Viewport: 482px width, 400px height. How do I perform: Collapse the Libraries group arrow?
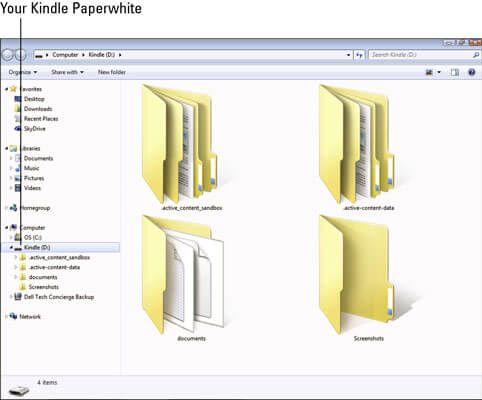[x=6, y=148]
